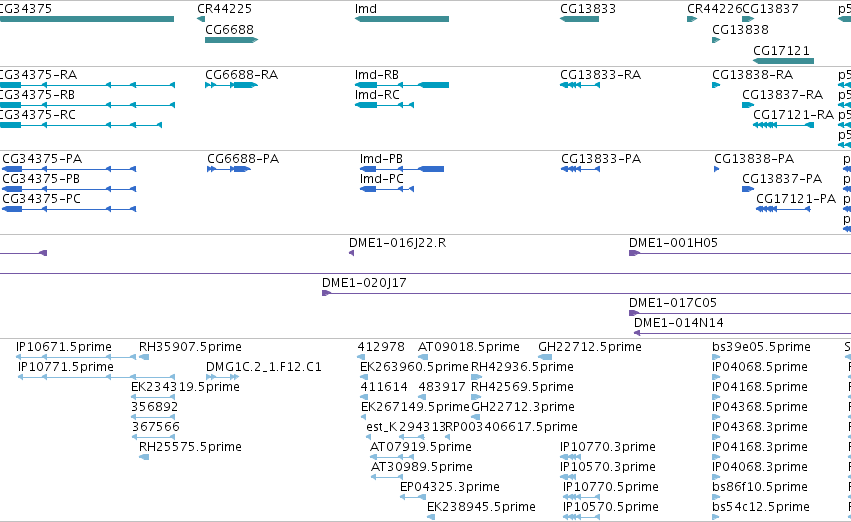This screenshot has width=851, height=522.
Task: Click the EK234319.5prime EST label
Action: [186, 386]
